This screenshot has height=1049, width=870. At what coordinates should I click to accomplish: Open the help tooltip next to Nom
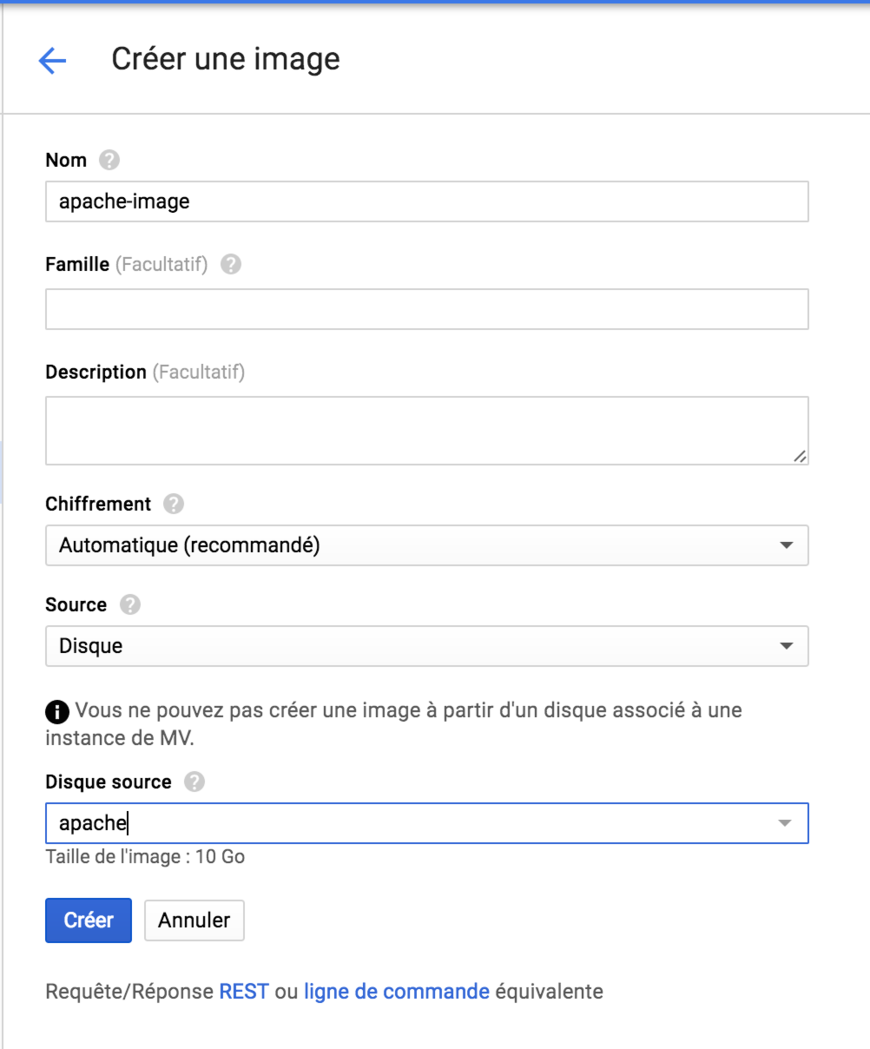point(109,159)
